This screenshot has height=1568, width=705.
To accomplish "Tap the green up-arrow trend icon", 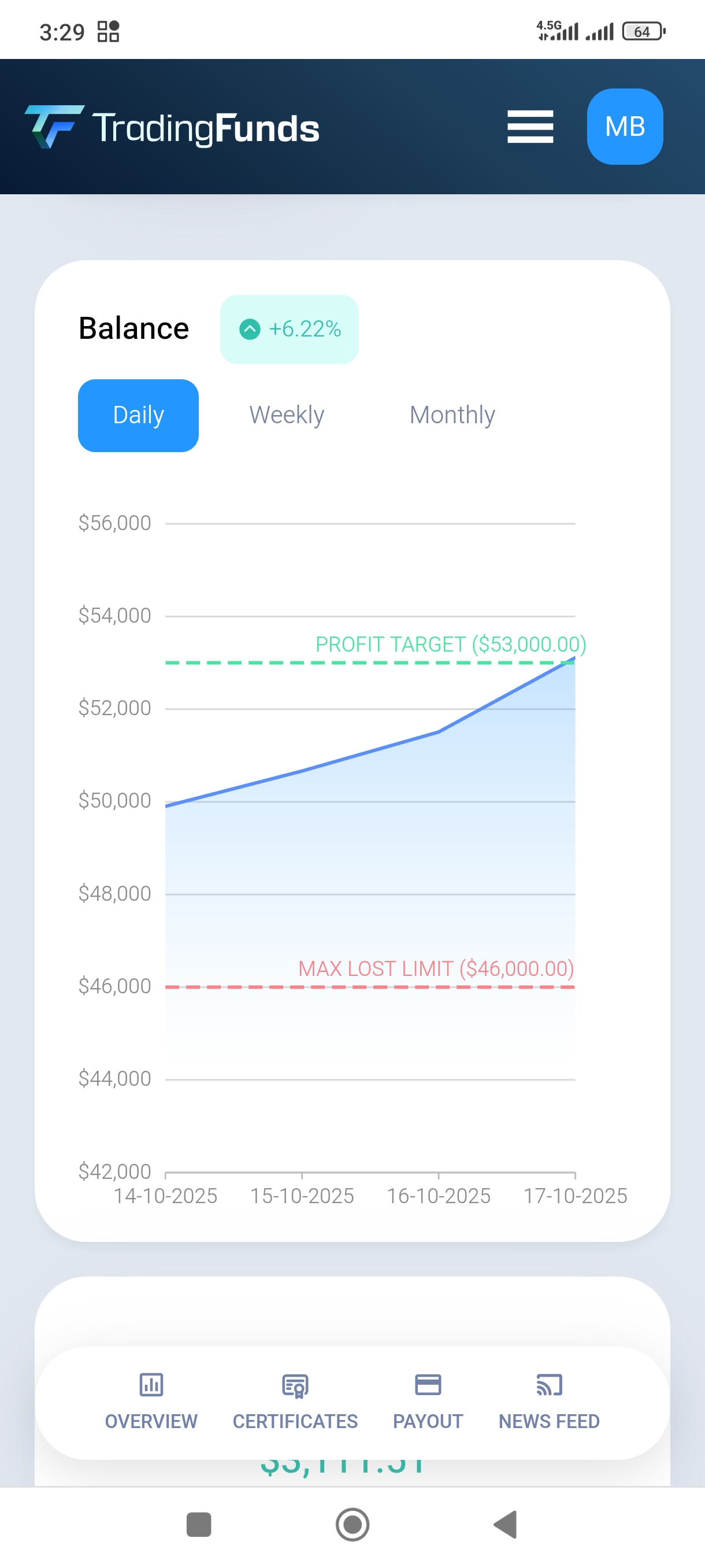I will point(250,330).
